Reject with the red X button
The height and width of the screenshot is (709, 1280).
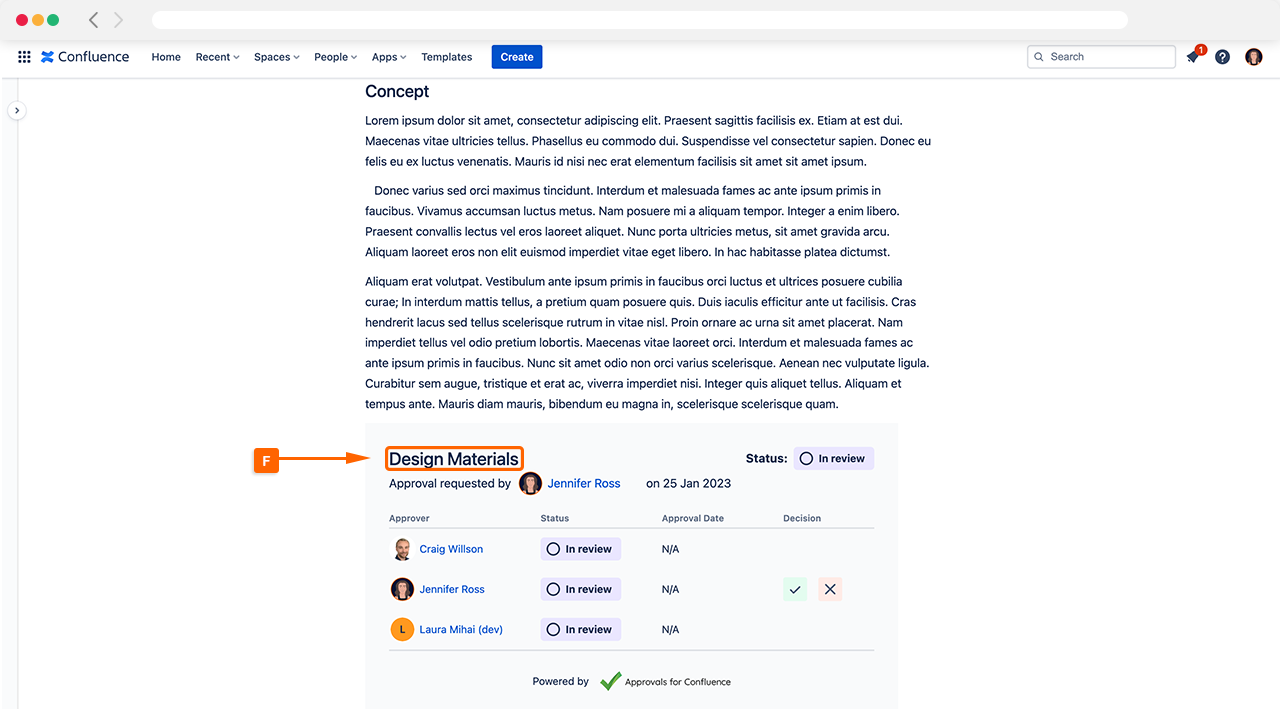point(830,589)
